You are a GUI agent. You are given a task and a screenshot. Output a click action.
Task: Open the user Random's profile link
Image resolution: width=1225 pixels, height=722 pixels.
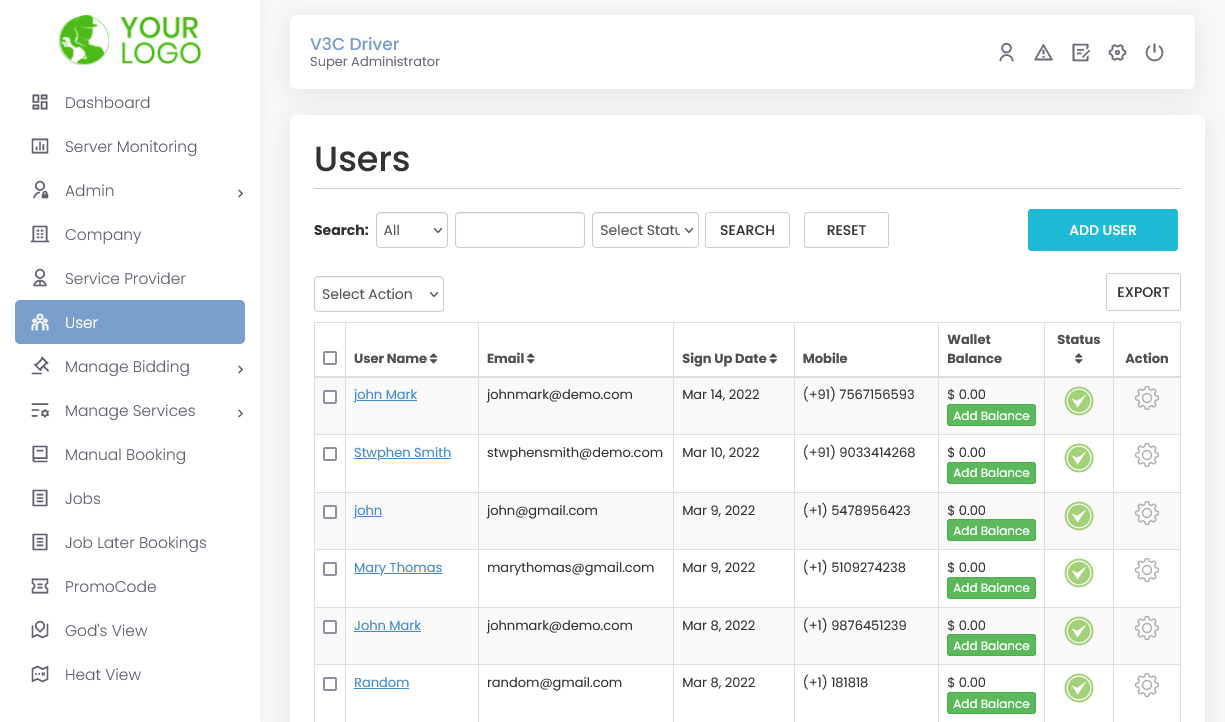coord(381,682)
